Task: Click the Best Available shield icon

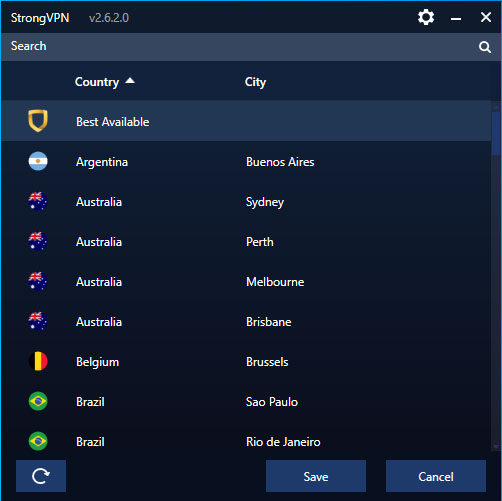Action: (x=38, y=121)
